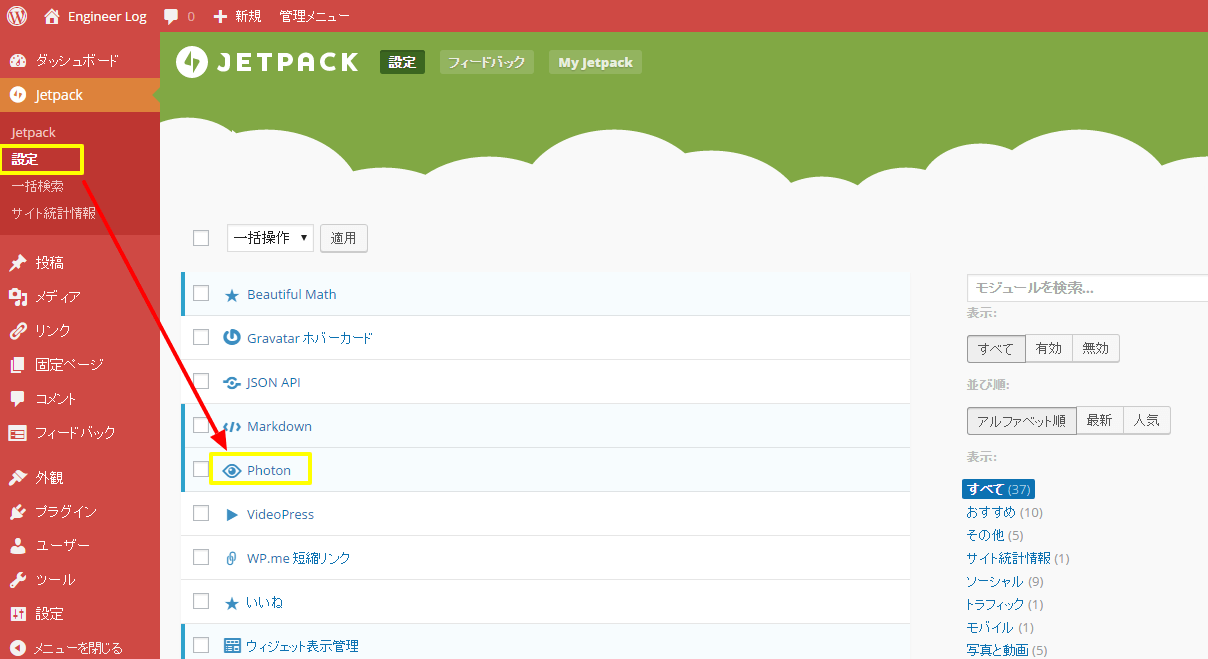1208x659 pixels.
Task: Click the sidebar 設定 sliders icon
Action: 18,614
